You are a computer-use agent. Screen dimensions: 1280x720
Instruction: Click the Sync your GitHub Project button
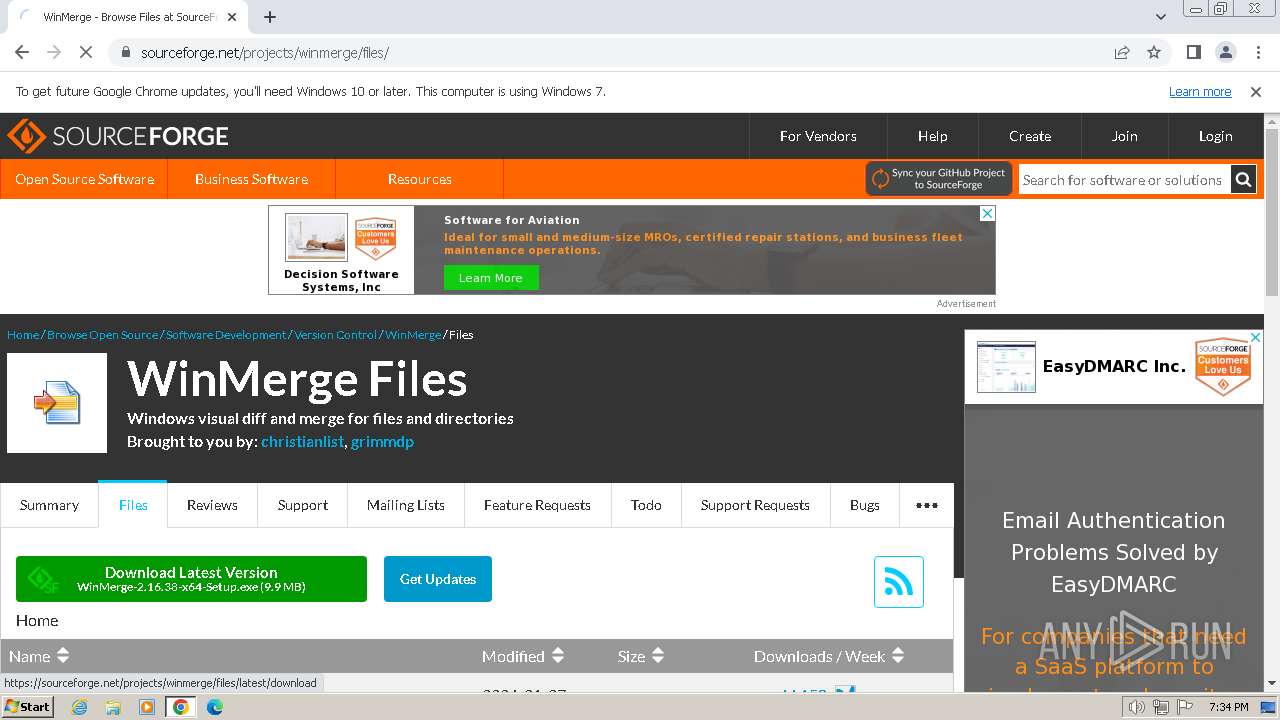[939, 179]
